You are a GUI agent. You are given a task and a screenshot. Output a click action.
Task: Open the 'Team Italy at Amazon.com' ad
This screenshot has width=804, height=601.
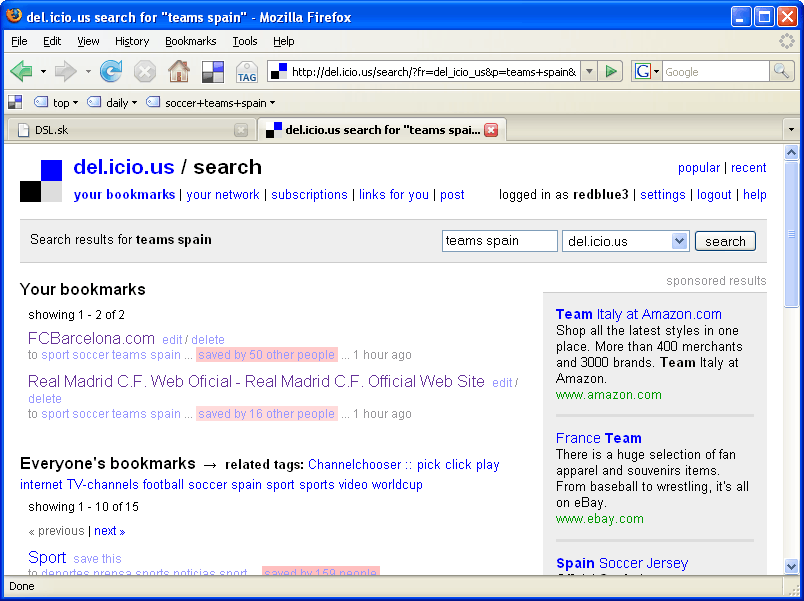[x=638, y=314]
